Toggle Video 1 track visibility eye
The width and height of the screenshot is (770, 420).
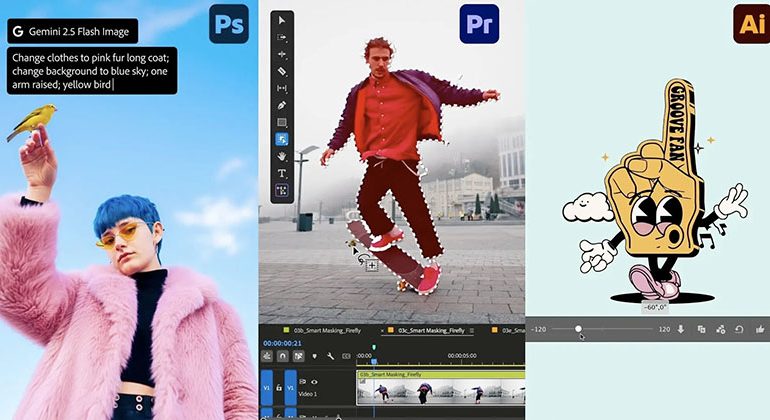coord(315,382)
